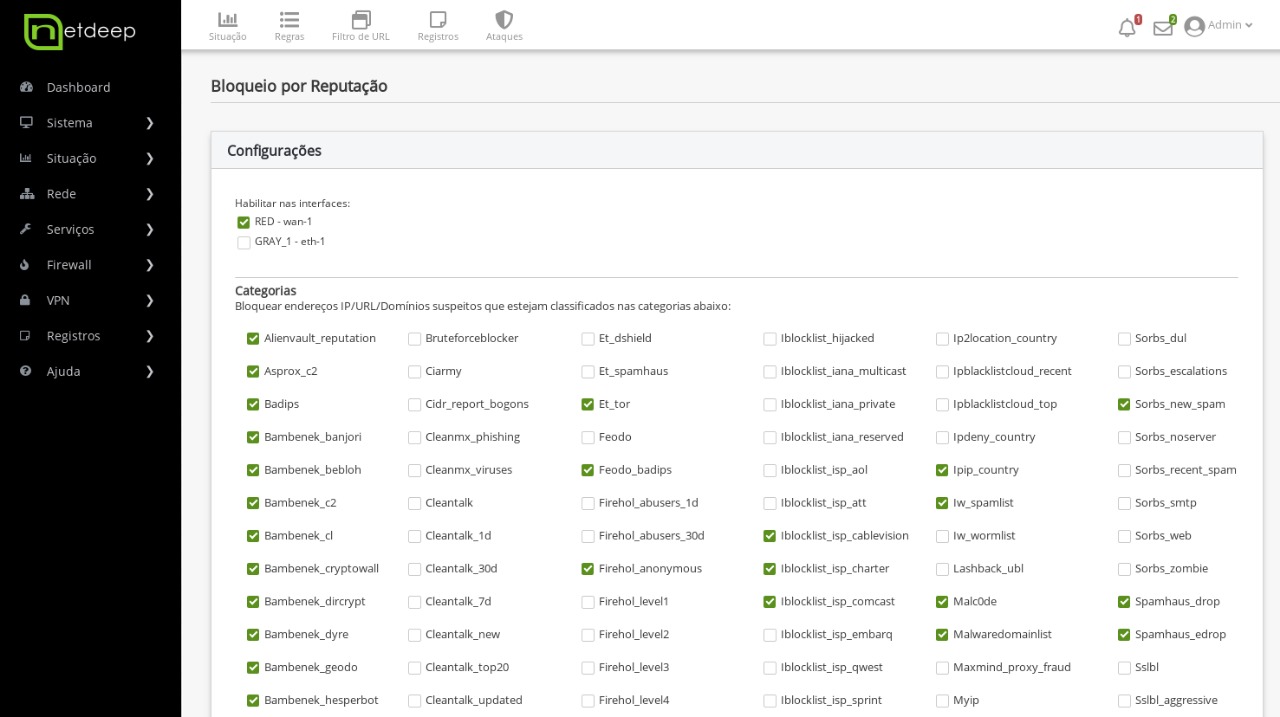1280x717 pixels.
Task: Open the notifications bell icon
Action: (1127, 27)
